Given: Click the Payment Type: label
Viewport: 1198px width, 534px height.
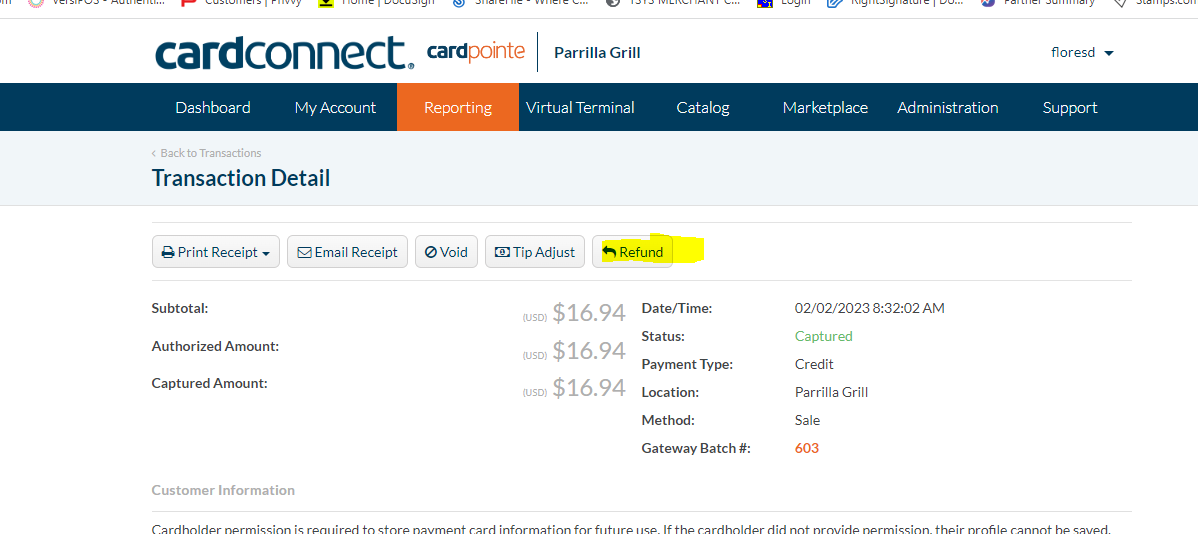Looking at the screenshot, I should click(x=687, y=364).
